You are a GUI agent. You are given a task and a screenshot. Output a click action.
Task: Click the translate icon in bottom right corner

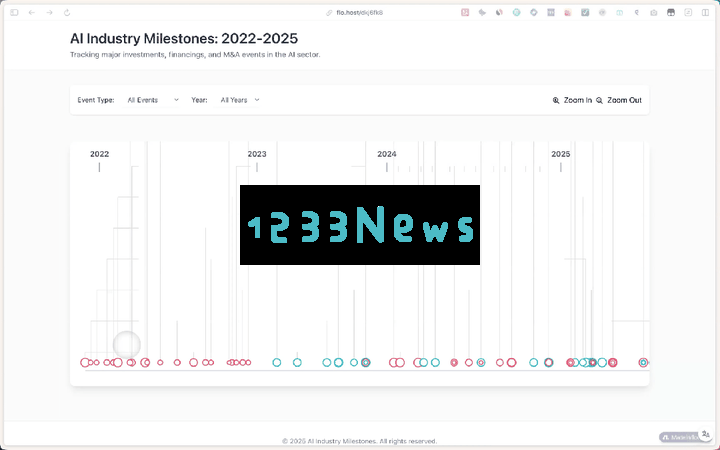[705, 434]
